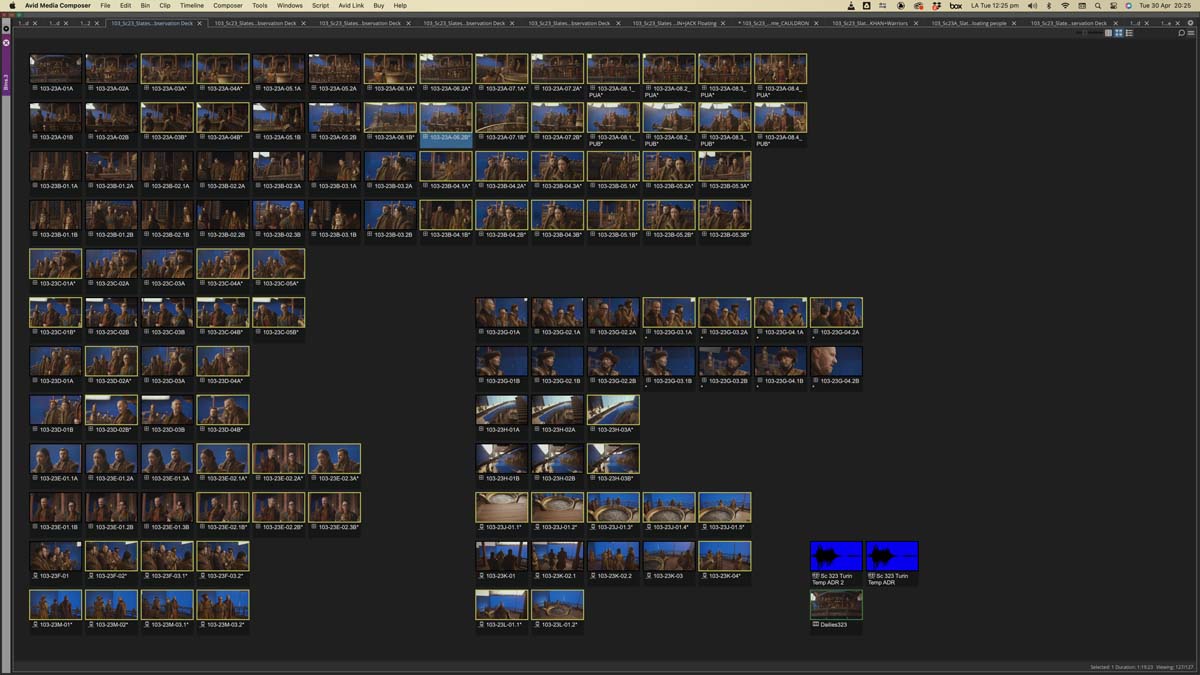1200x675 pixels.
Task: Open the Wi-Fi status icon
Action: click(x=1065, y=6)
